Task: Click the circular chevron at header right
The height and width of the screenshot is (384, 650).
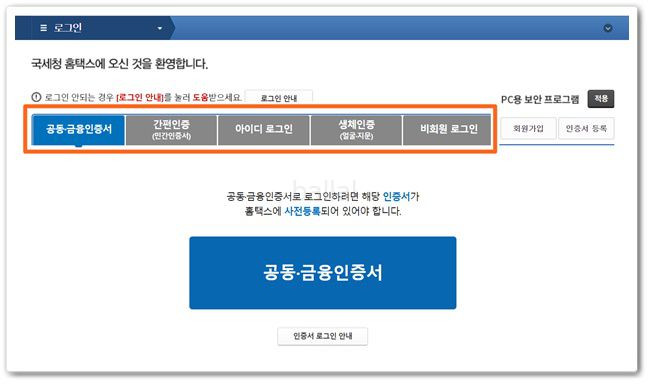Action: pos(608,28)
